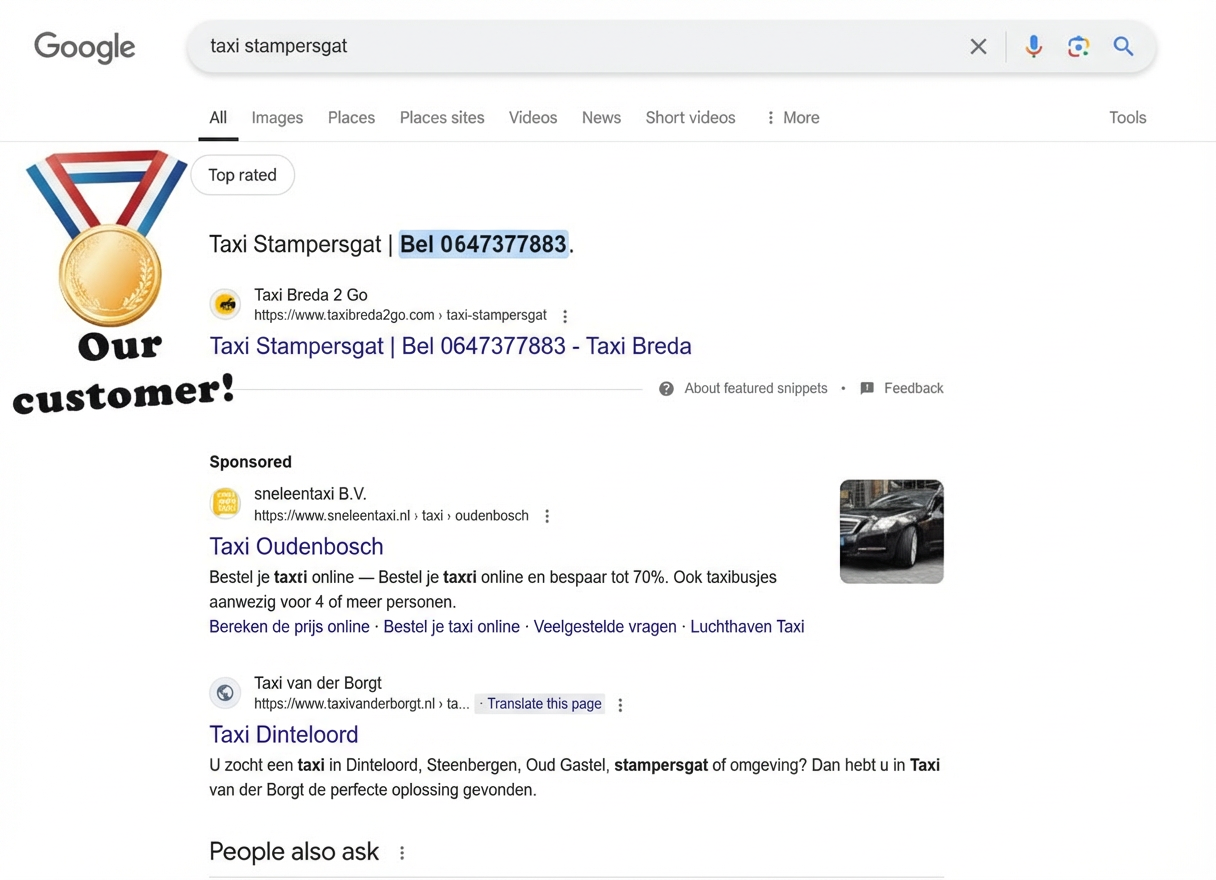
Task: Clear the search box with the X icon
Action: [x=978, y=46]
